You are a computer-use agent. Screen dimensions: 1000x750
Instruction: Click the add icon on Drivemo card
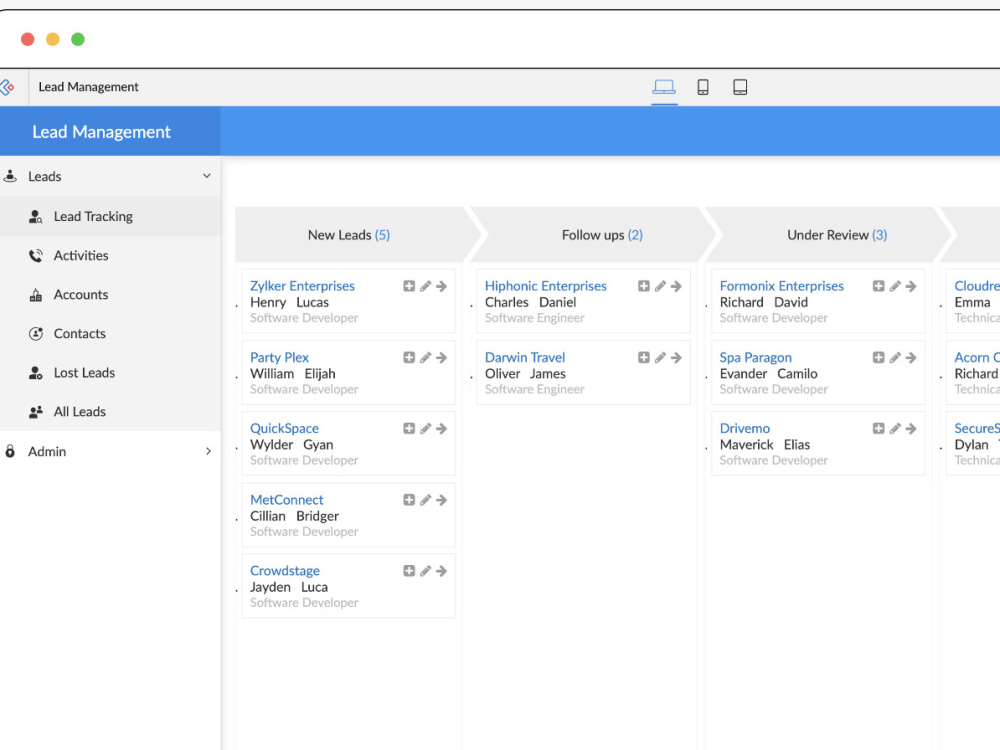click(x=878, y=429)
